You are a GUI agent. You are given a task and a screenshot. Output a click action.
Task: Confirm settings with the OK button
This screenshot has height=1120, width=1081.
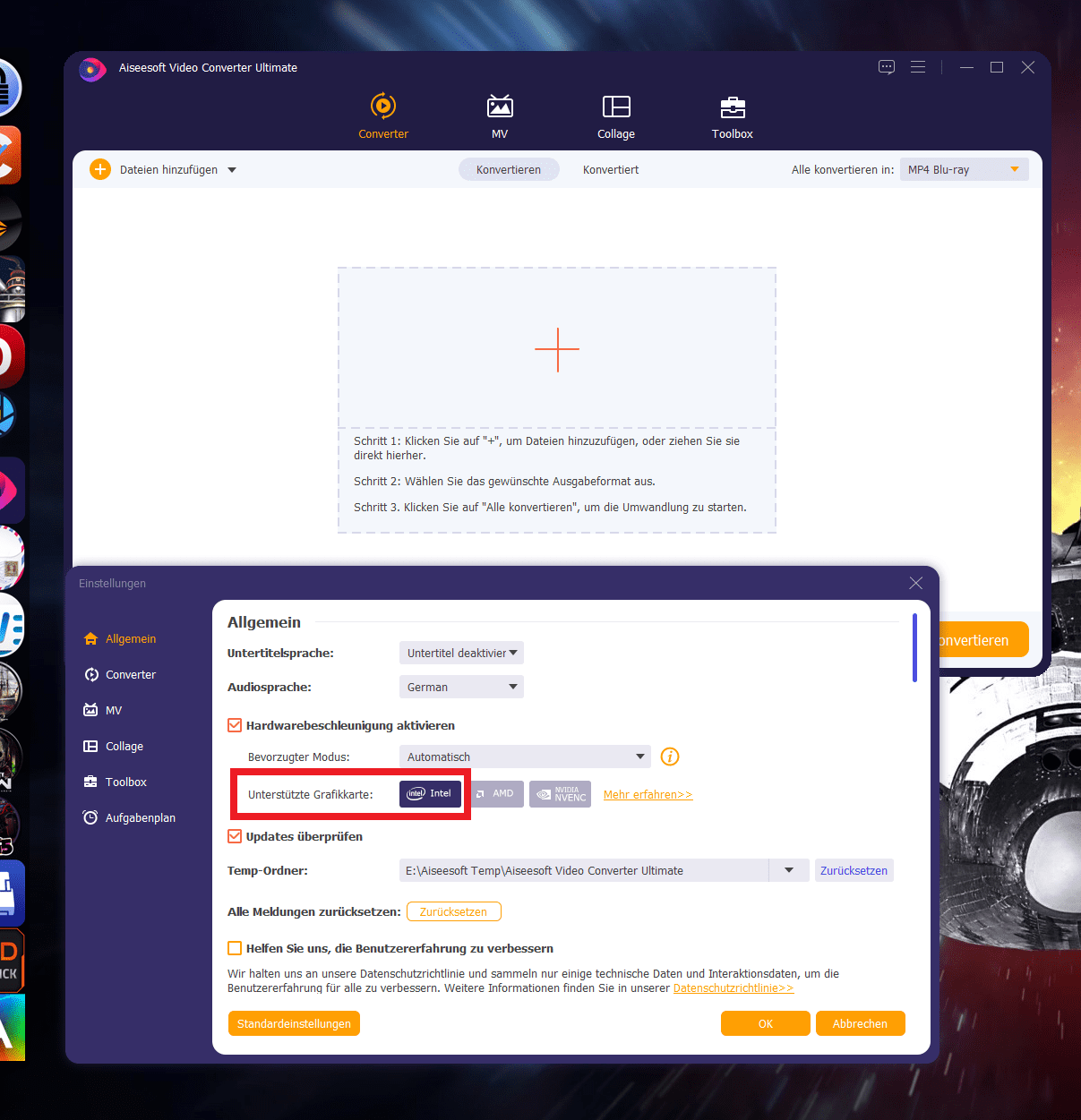tap(766, 1023)
